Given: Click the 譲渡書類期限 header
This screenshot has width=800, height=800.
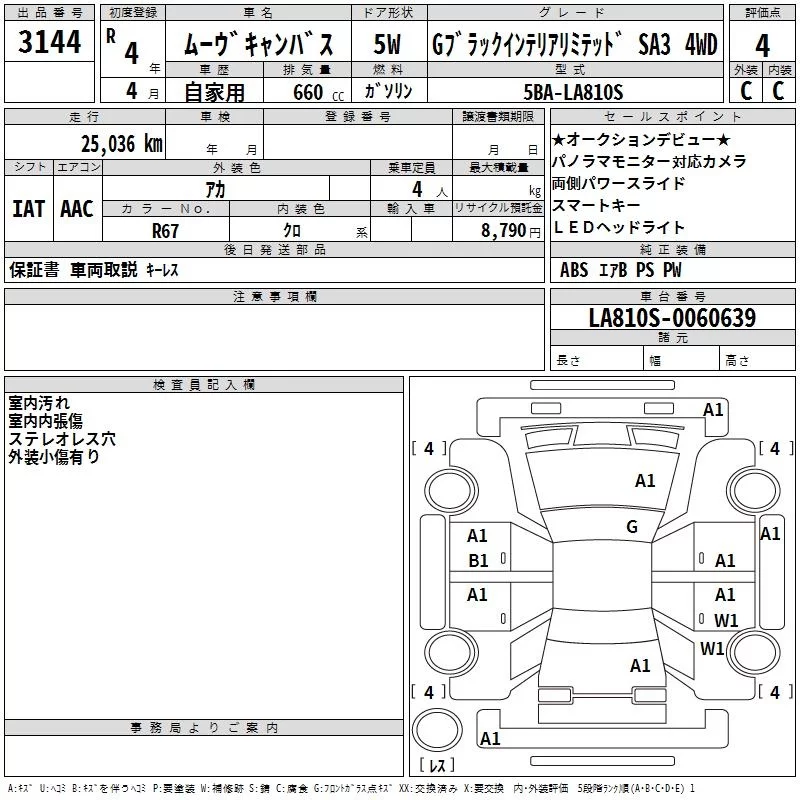Looking at the screenshot, I should coord(498,116).
